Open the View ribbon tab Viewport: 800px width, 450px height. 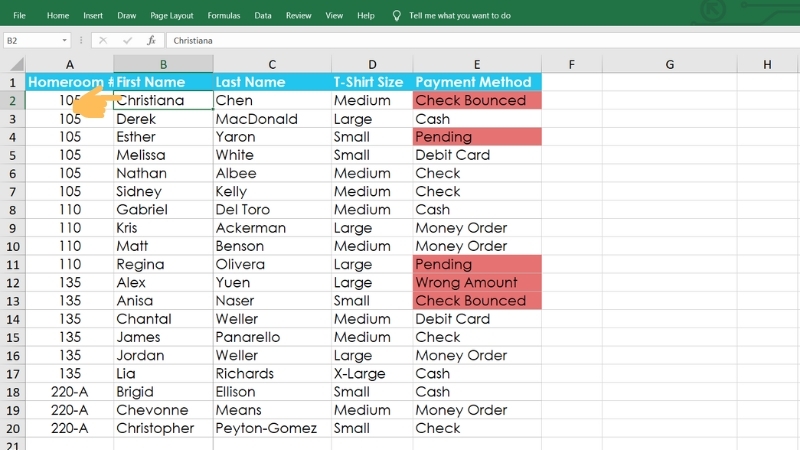coord(334,15)
